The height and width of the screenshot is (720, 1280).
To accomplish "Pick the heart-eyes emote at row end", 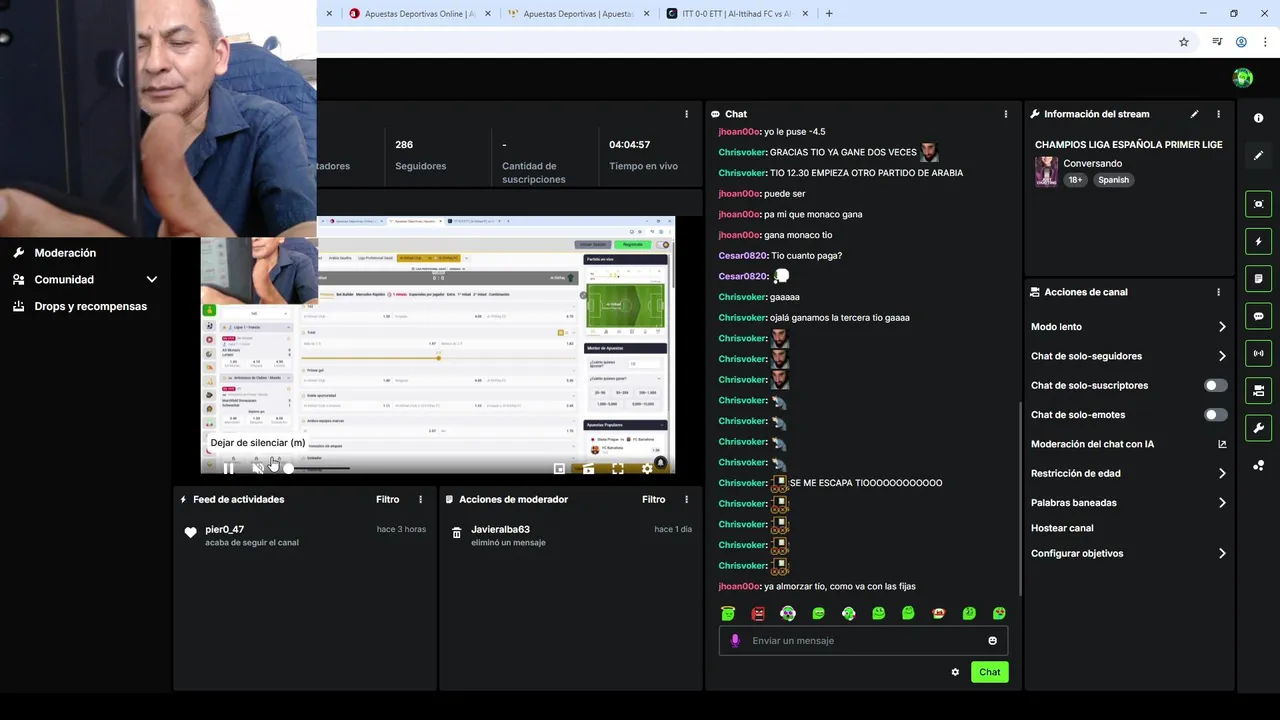I will pyautogui.click(x=999, y=613).
